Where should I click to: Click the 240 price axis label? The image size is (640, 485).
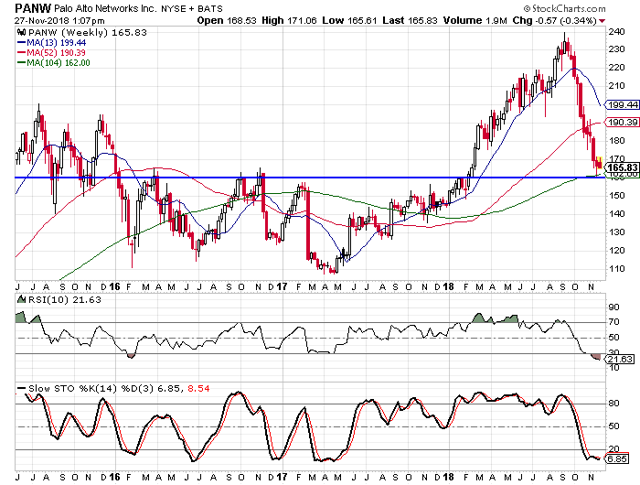(x=617, y=32)
